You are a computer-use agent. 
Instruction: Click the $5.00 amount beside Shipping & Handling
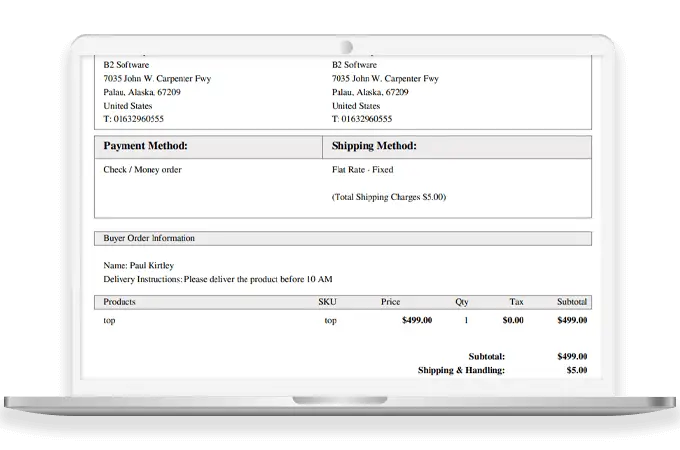coord(577,371)
